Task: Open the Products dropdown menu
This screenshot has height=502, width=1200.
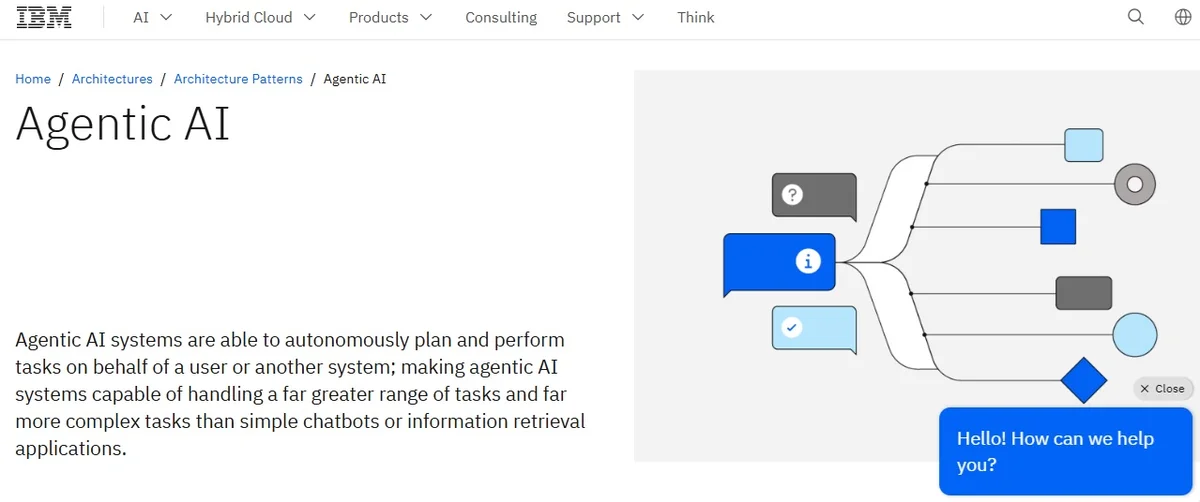Action: [x=390, y=17]
